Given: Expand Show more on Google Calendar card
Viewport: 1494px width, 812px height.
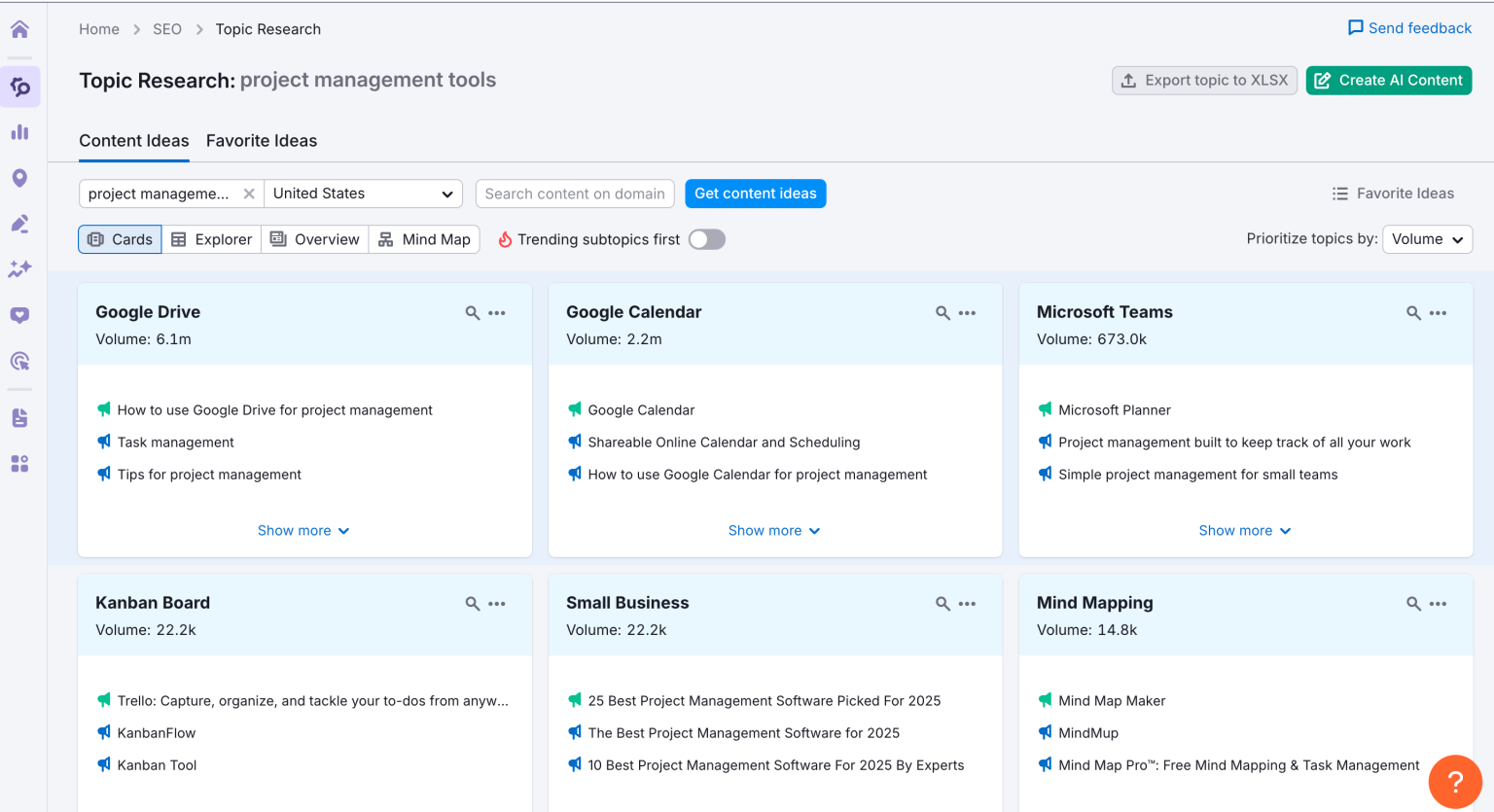Looking at the screenshot, I should pos(774,531).
